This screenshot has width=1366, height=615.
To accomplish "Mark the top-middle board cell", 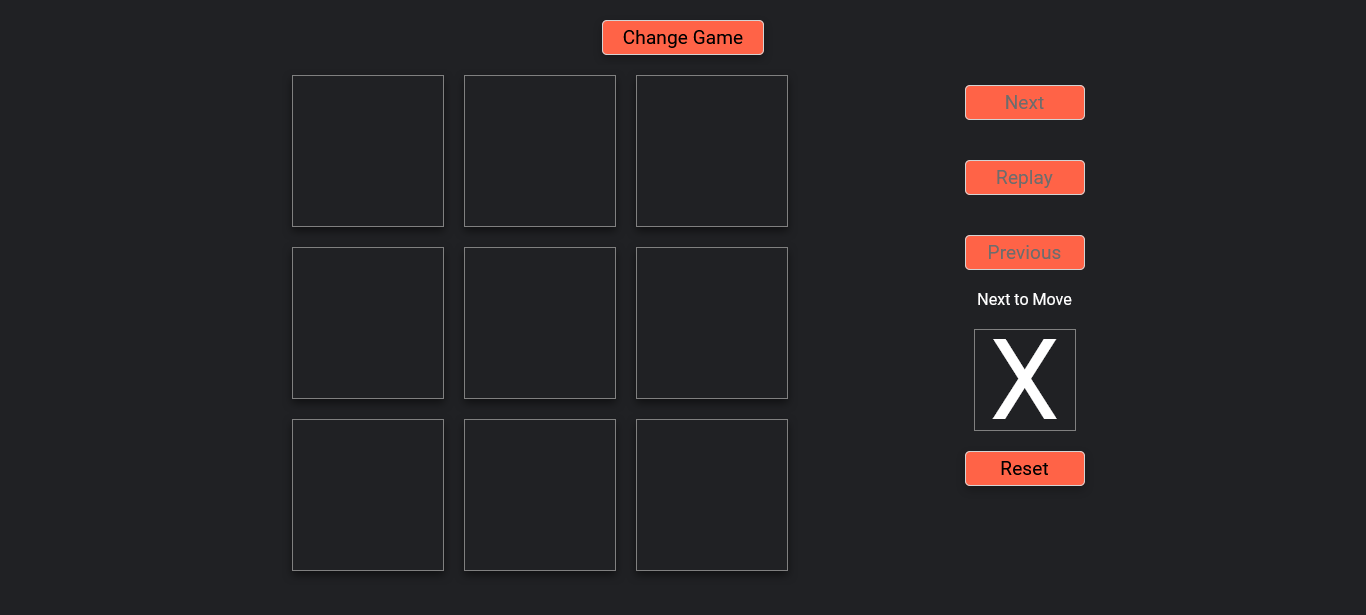I will (540, 151).
